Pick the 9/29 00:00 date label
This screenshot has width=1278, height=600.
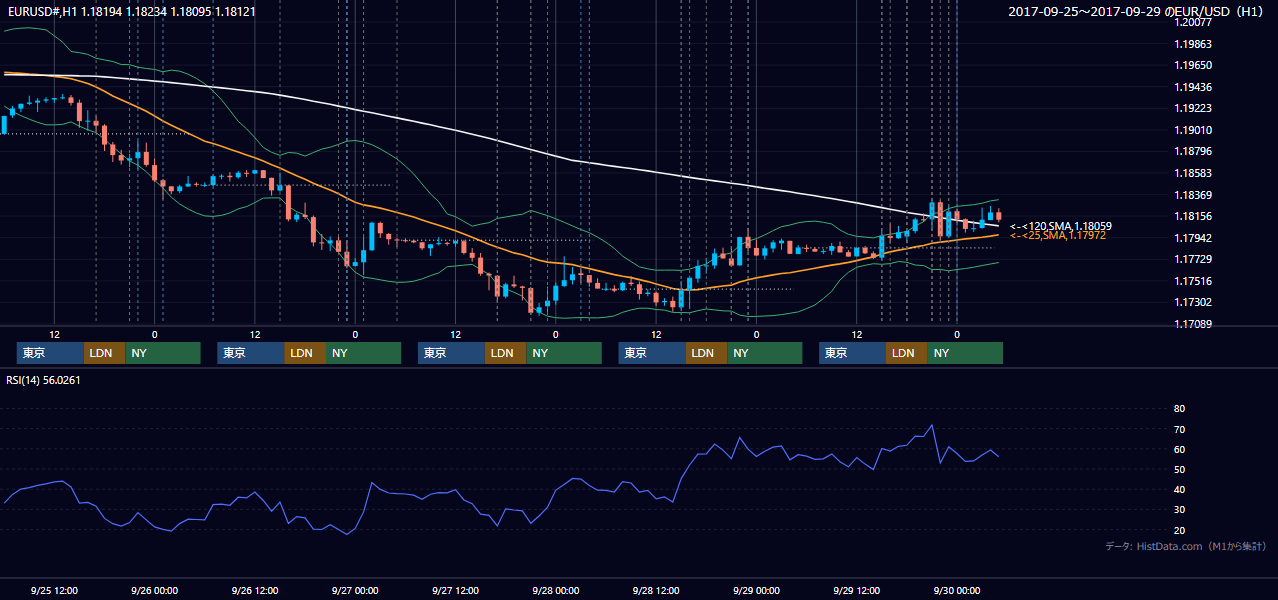point(756,590)
